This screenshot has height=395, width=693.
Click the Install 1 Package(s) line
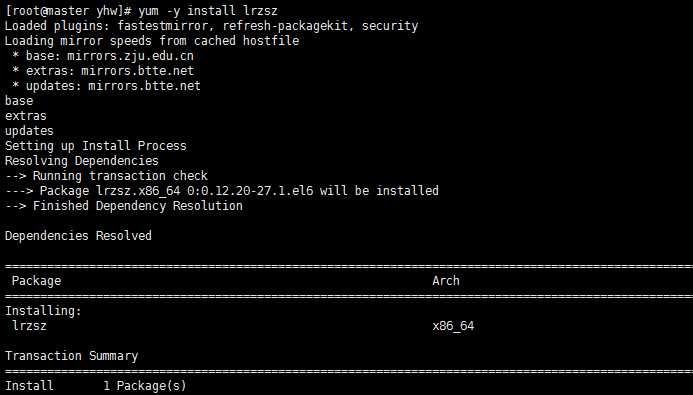95,386
